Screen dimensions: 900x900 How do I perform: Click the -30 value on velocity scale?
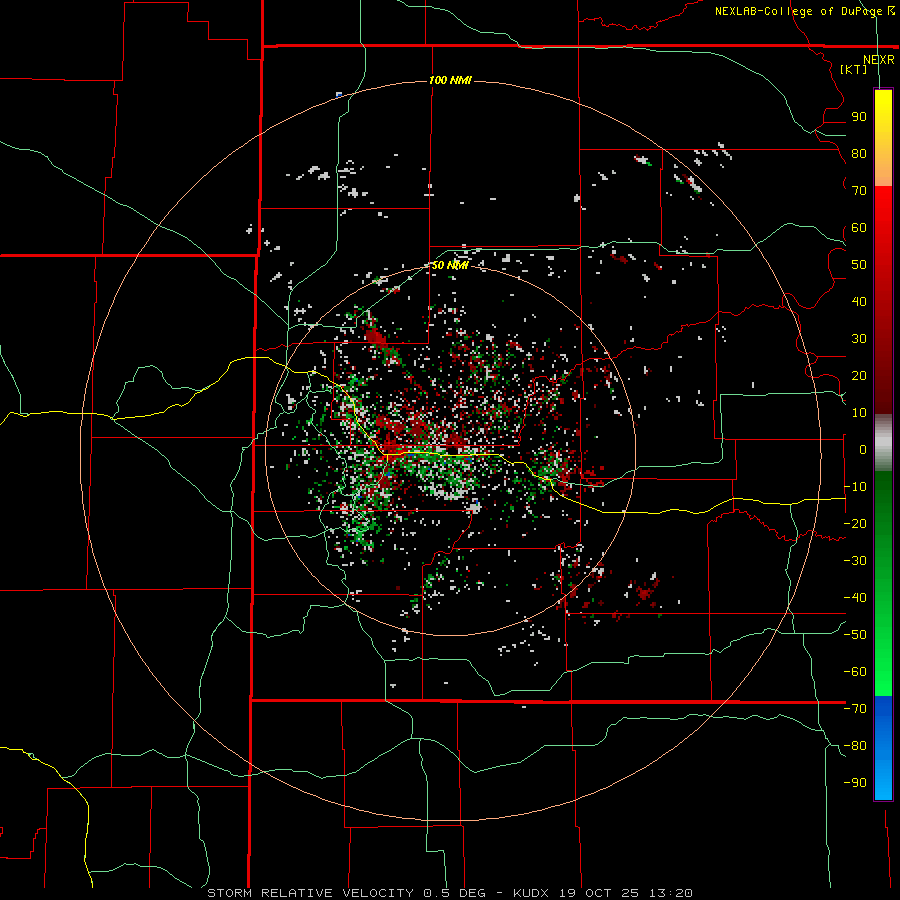[x=855, y=561]
